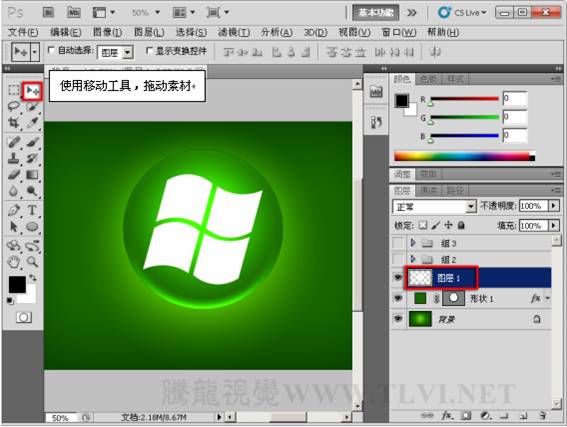The width and height of the screenshot is (567, 427).
Task: Show the 组 3 group visibility
Action: pyautogui.click(x=398, y=243)
